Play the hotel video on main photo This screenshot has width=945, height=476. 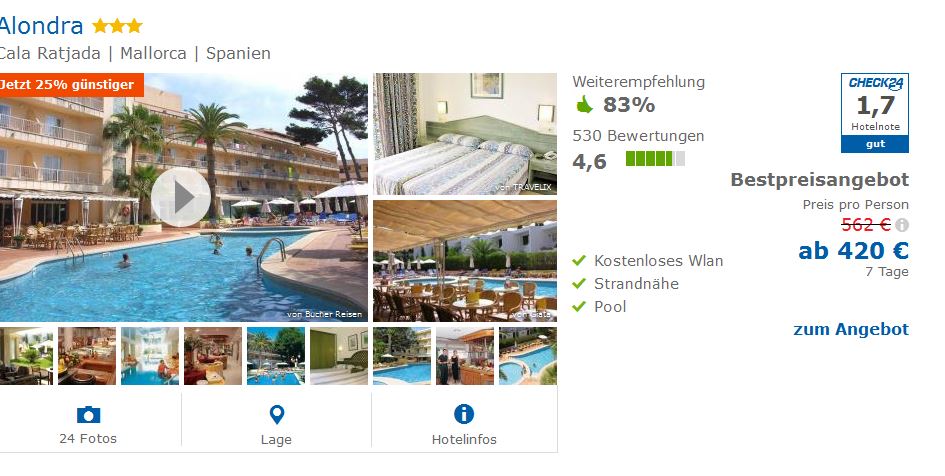[x=181, y=197]
